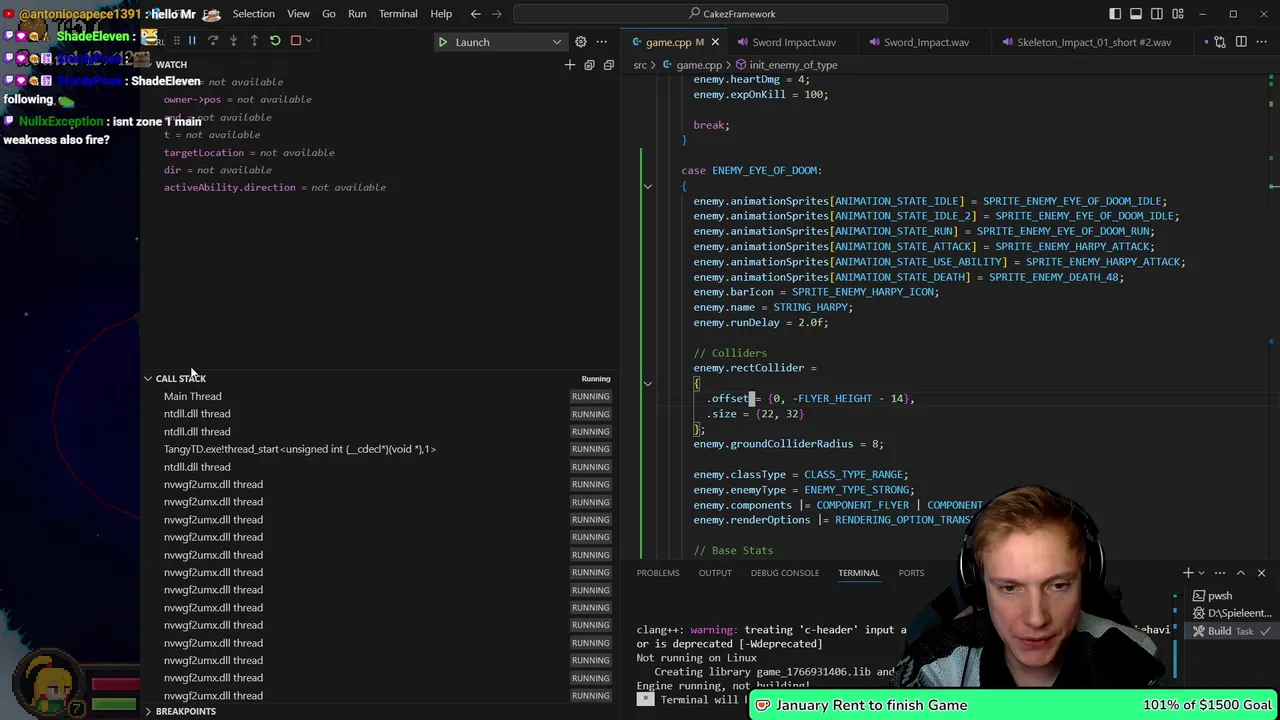Toggle the secondary side bar layout icon
The width and height of the screenshot is (1280, 720).
click(1157, 14)
